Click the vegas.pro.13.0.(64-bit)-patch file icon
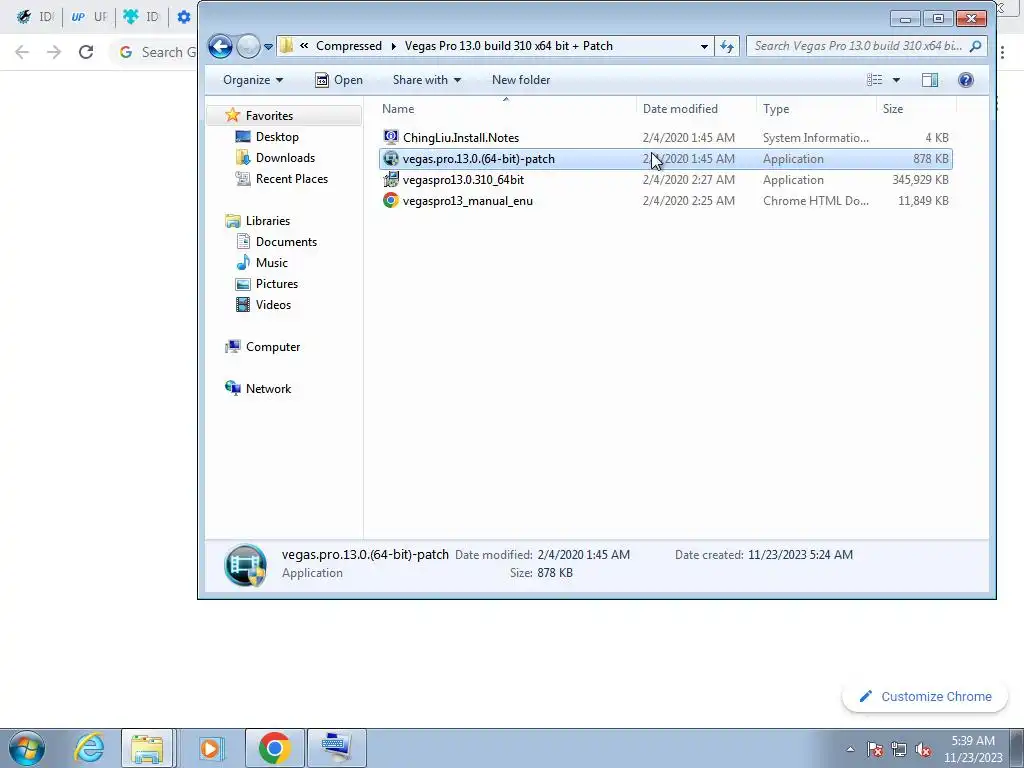Image resolution: width=1024 pixels, height=768 pixels. pyautogui.click(x=391, y=159)
